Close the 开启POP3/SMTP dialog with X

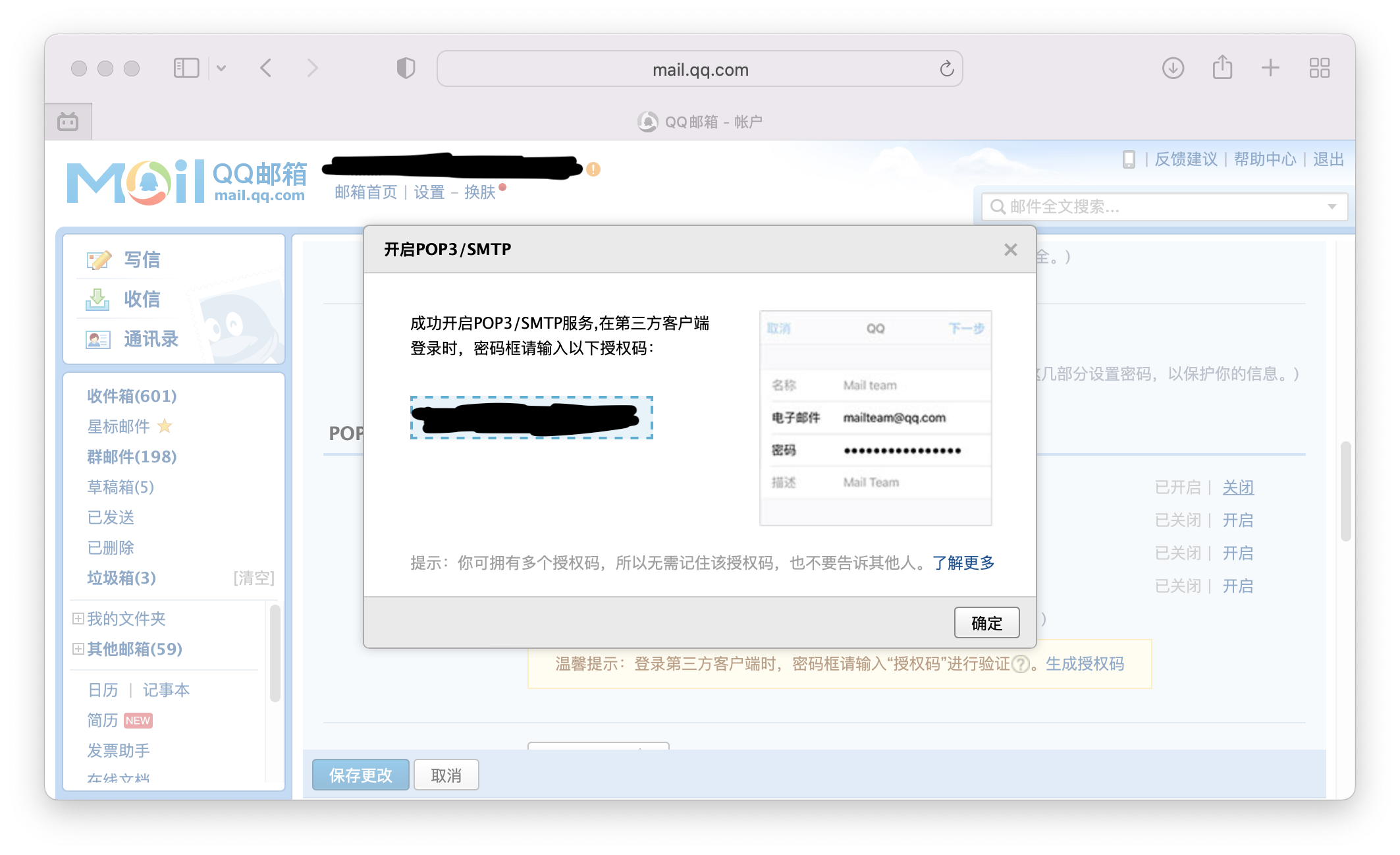1010,250
